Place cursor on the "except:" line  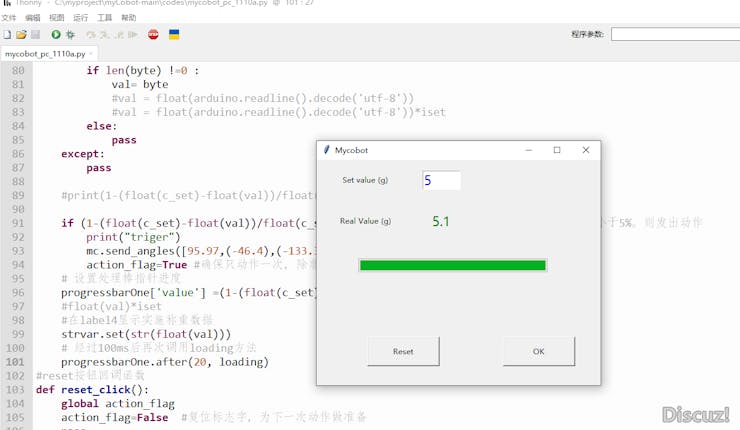tap(83, 154)
